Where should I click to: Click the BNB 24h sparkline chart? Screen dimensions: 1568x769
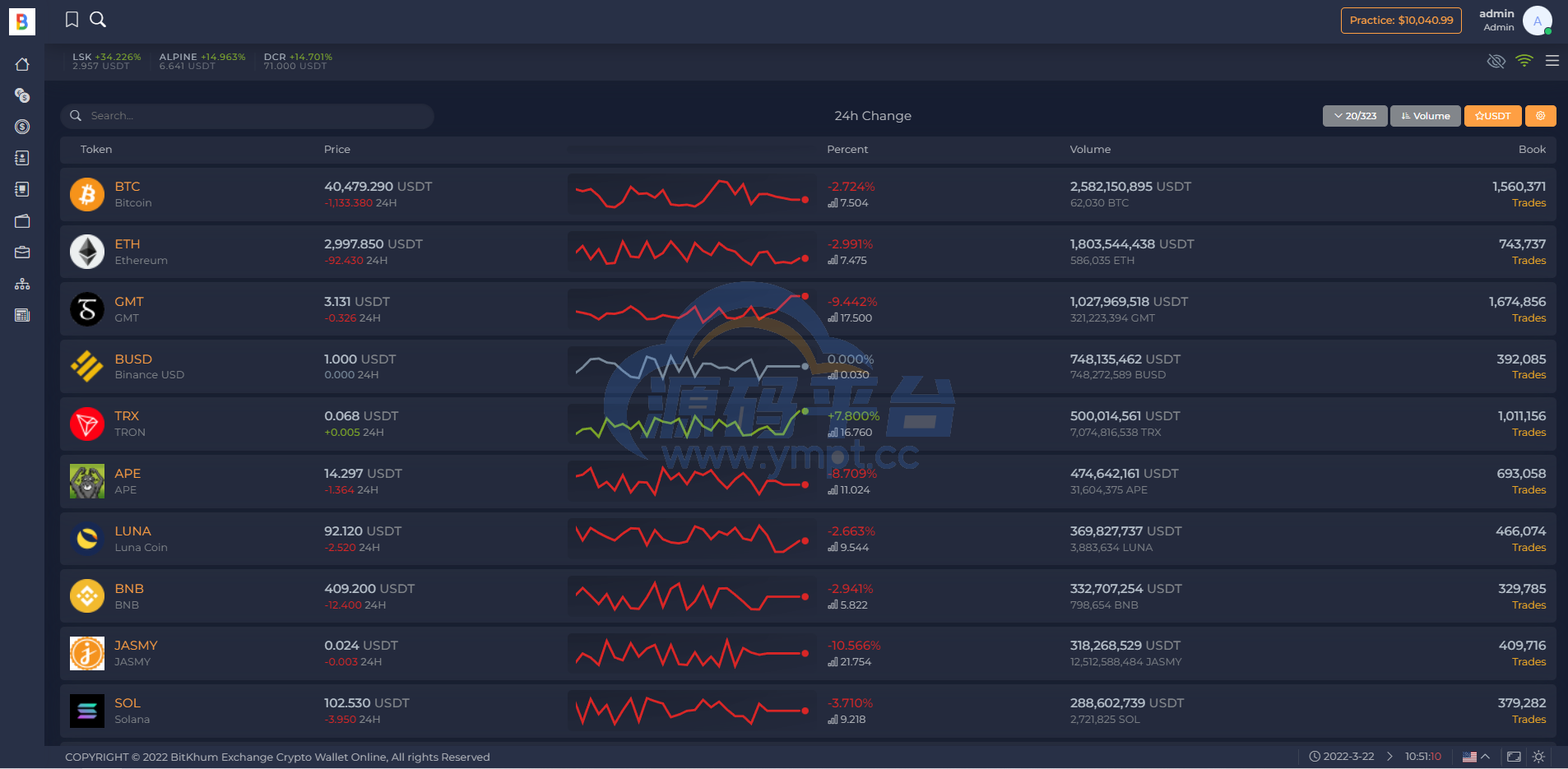tap(691, 596)
